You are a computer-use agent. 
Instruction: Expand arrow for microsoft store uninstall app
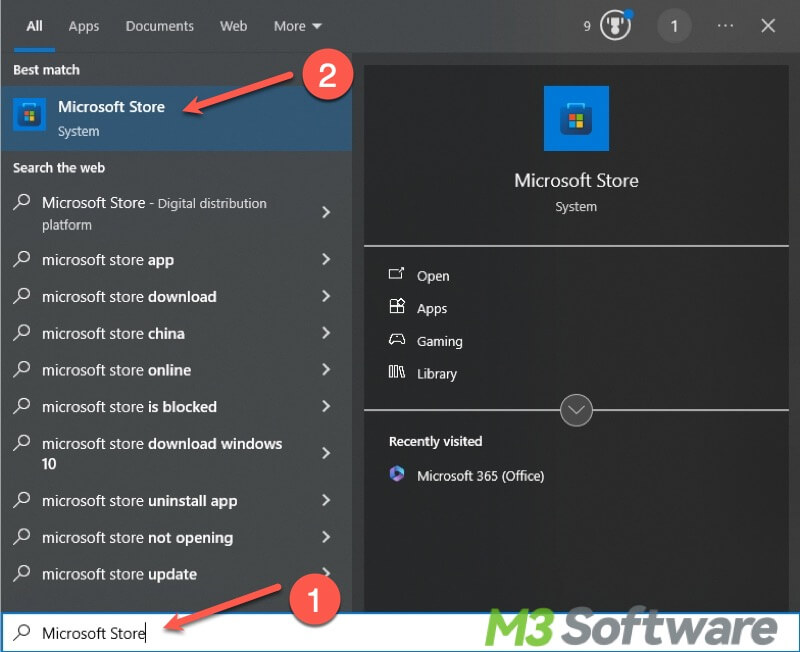(x=326, y=500)
